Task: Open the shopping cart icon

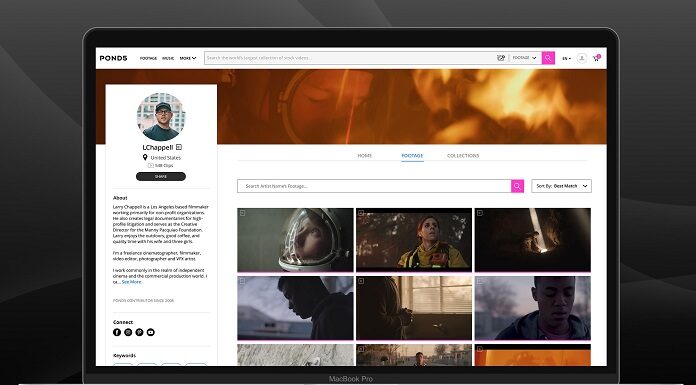Action: click(x=596, y=58)
